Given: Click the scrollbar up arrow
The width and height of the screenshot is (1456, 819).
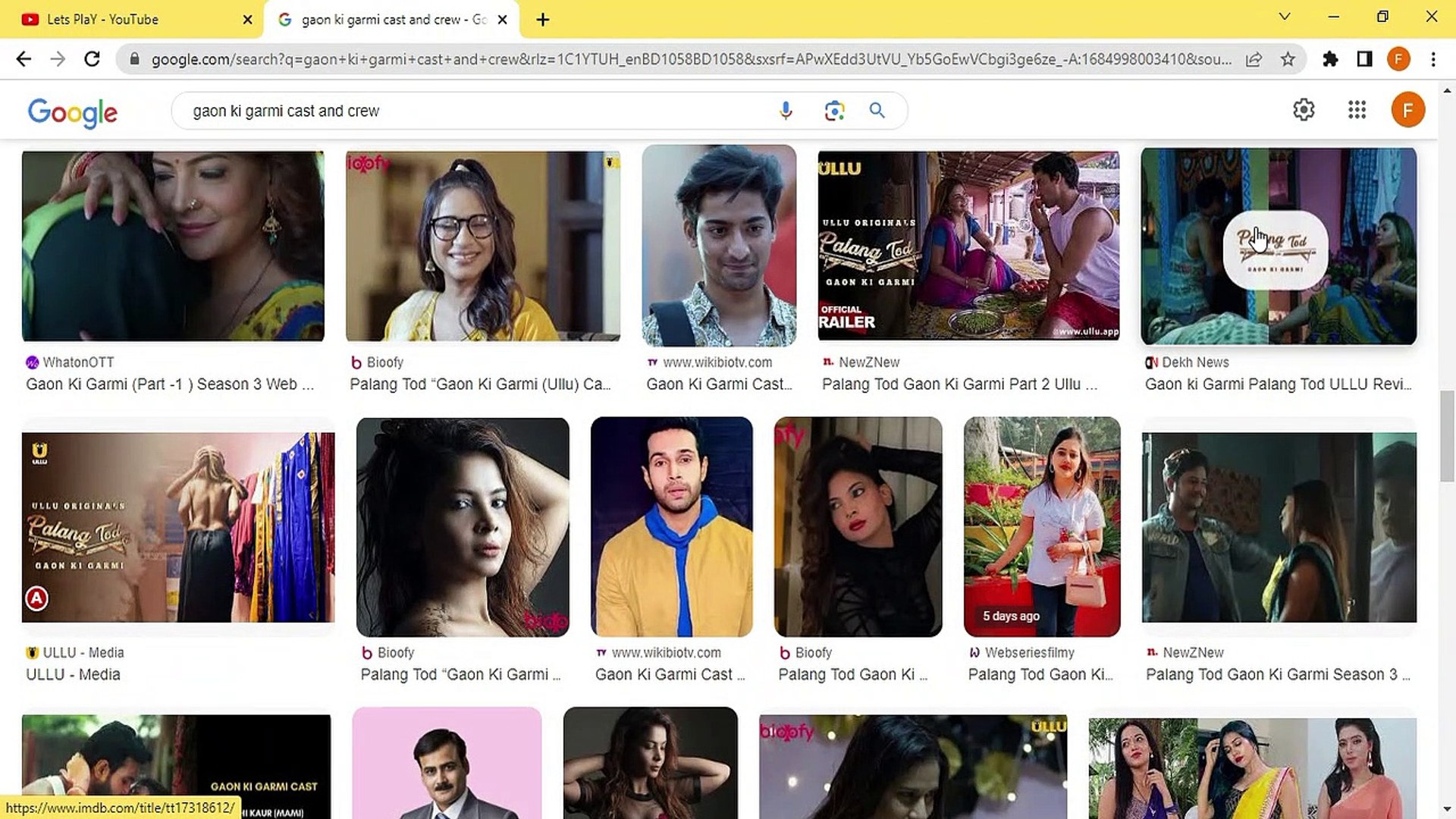Looking at the screenshot, I should point(1447,90).
